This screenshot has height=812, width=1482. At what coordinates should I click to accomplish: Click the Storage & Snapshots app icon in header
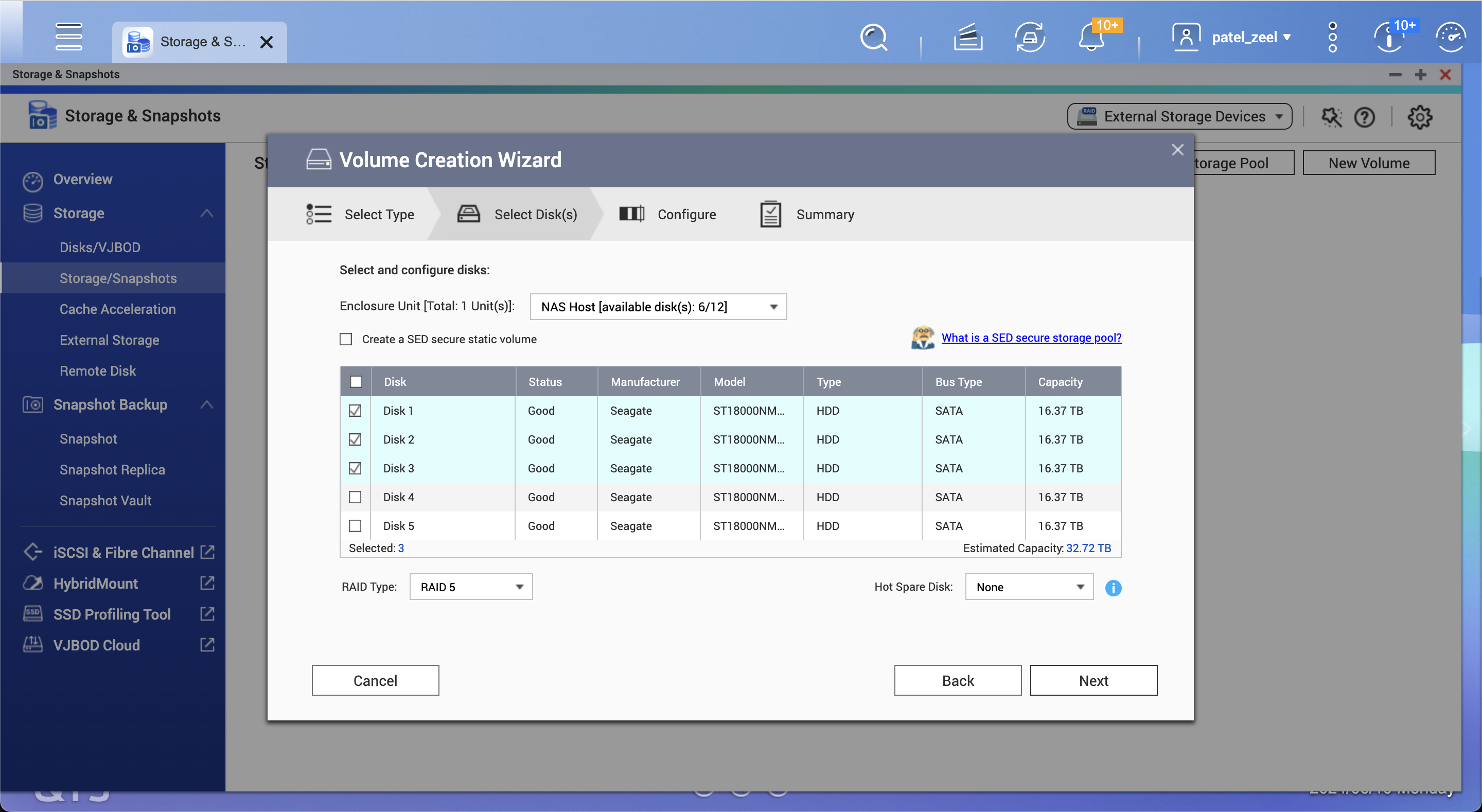42,115
